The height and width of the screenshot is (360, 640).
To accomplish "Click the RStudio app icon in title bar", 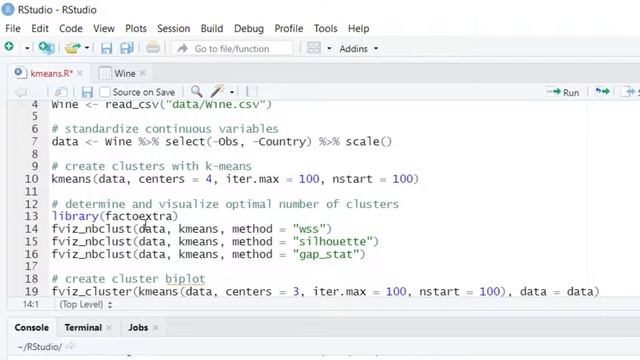I will (8, 9).
